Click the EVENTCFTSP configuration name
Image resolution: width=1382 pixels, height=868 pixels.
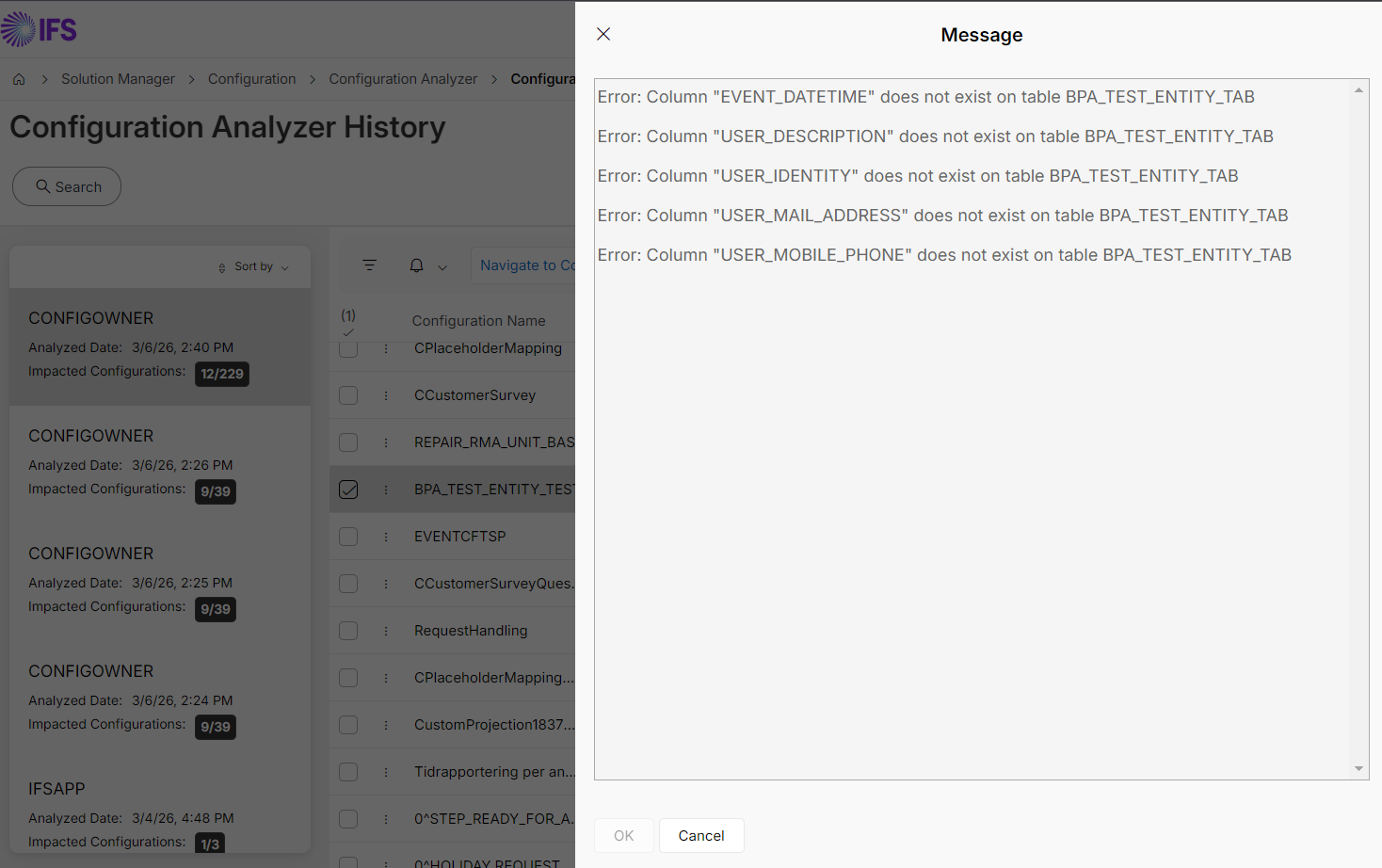click(459, 537)
